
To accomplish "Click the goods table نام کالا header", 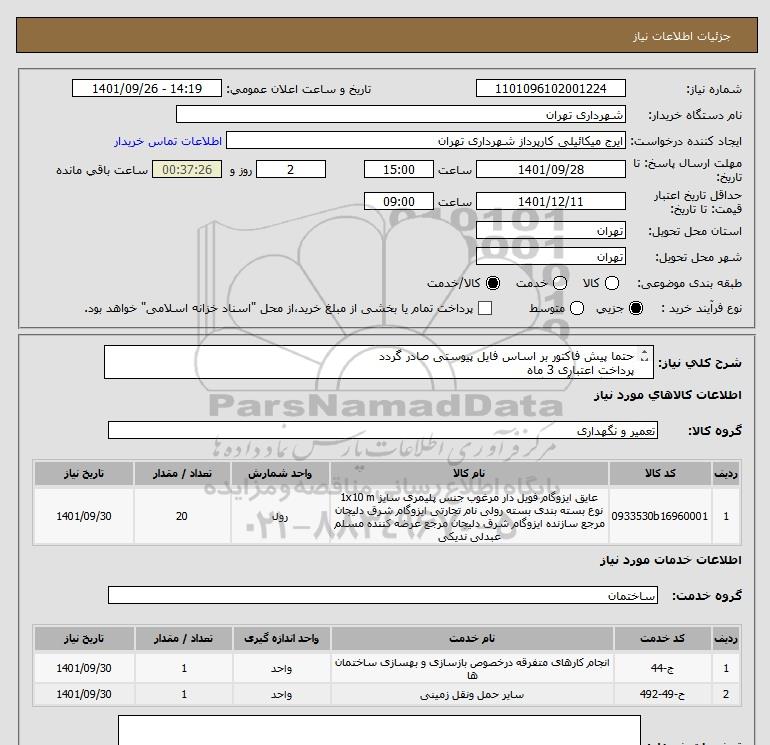I will [x=469, y=473].
